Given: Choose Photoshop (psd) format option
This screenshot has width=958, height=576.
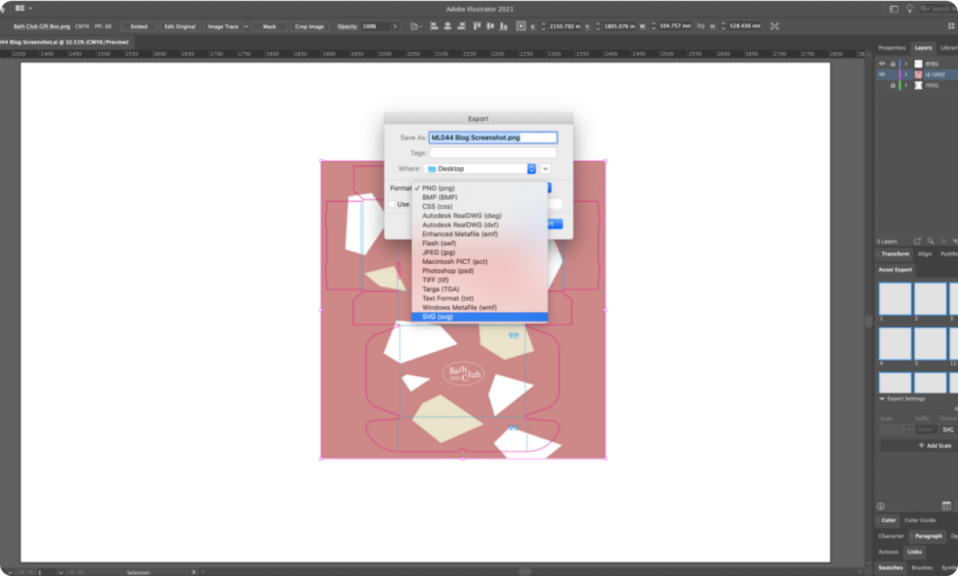Looking at the screenshot, I should (x=480, y=271).
